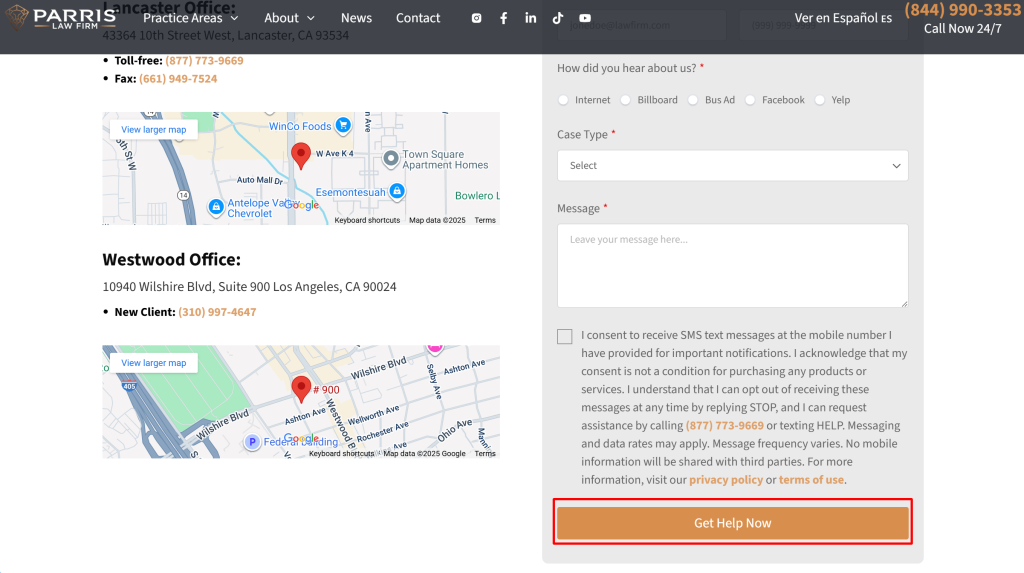Image resolution: width=1024 pixels, height=573 pixels.
Task: Expand the Practice Areas menu
Action: click(x=190, y=18)
